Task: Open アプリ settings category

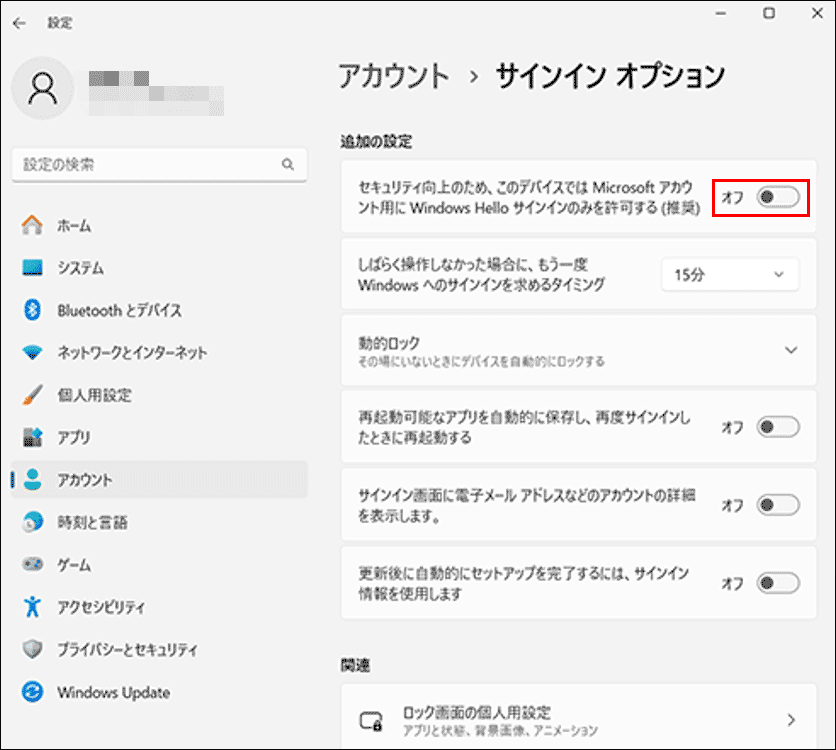Action: (159, 438)
